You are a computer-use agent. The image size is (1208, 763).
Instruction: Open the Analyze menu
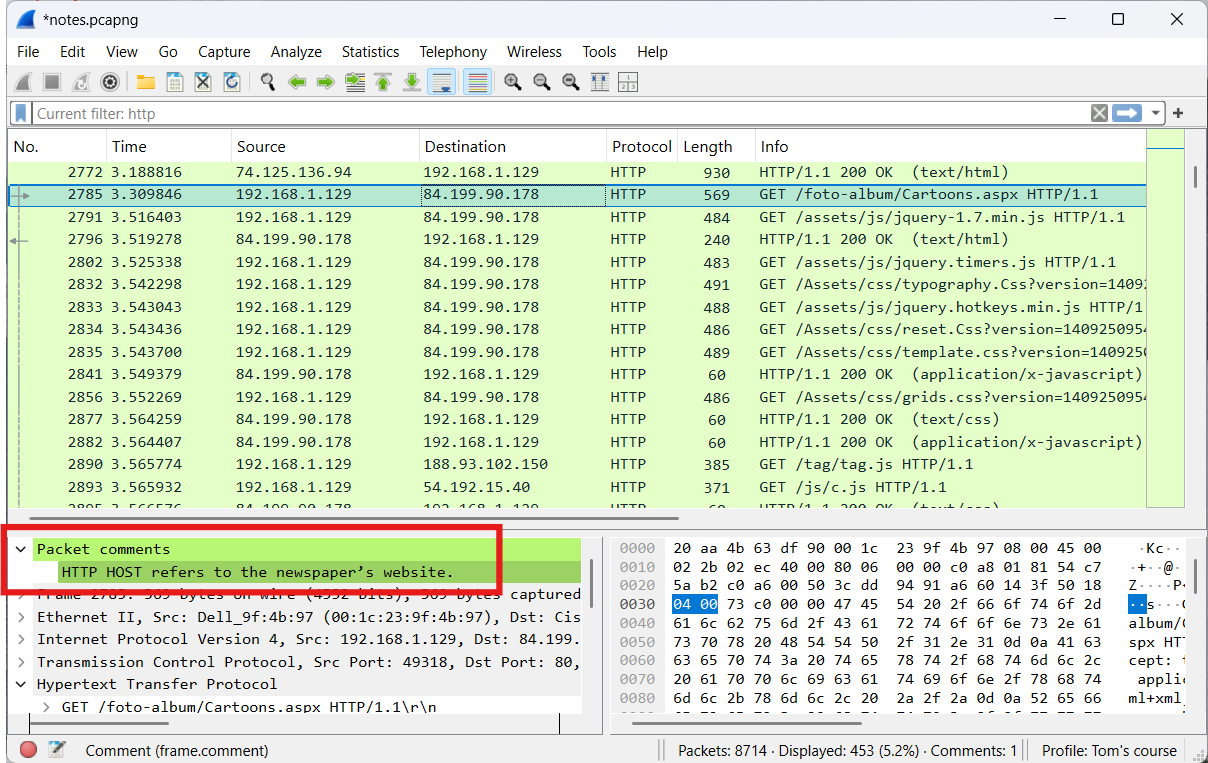pyautogui.click(x=296, y=52)
